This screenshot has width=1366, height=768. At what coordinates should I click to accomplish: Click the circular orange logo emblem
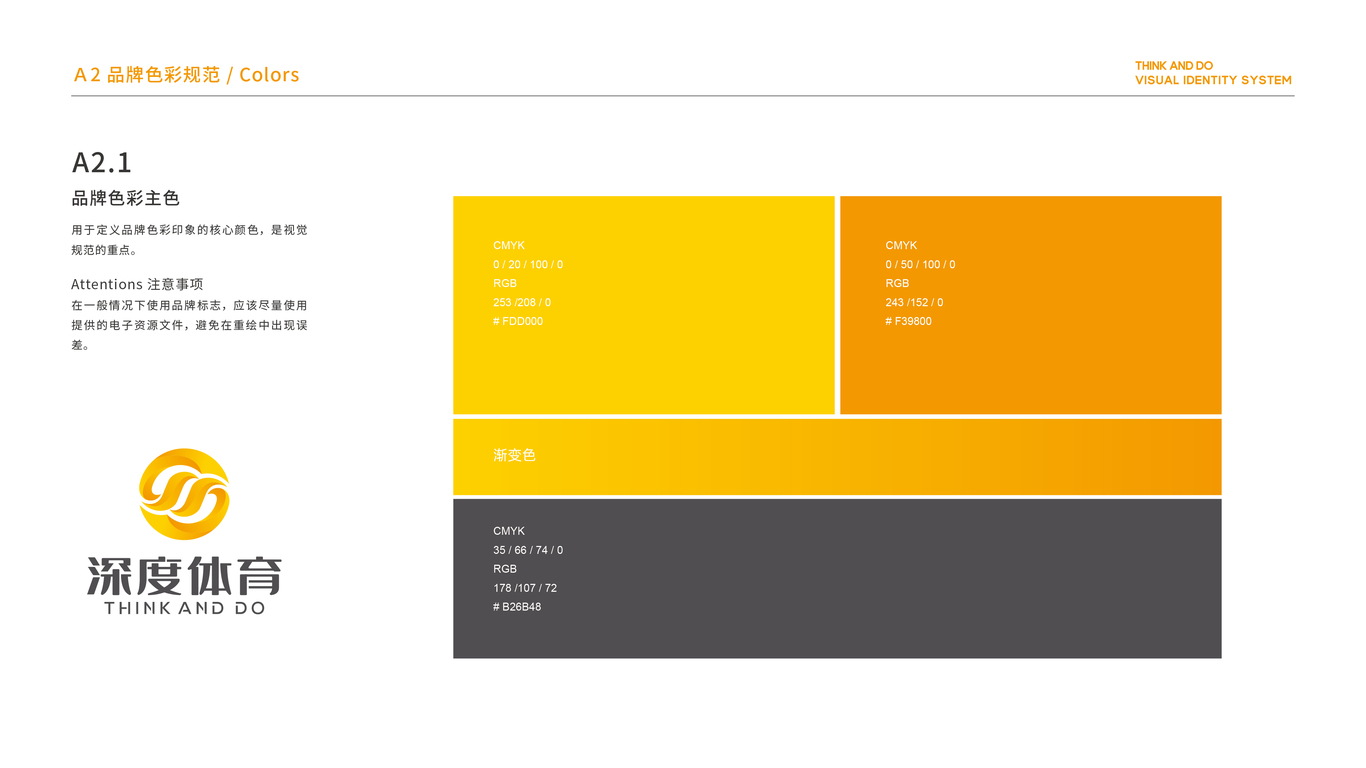pos(184,494)
